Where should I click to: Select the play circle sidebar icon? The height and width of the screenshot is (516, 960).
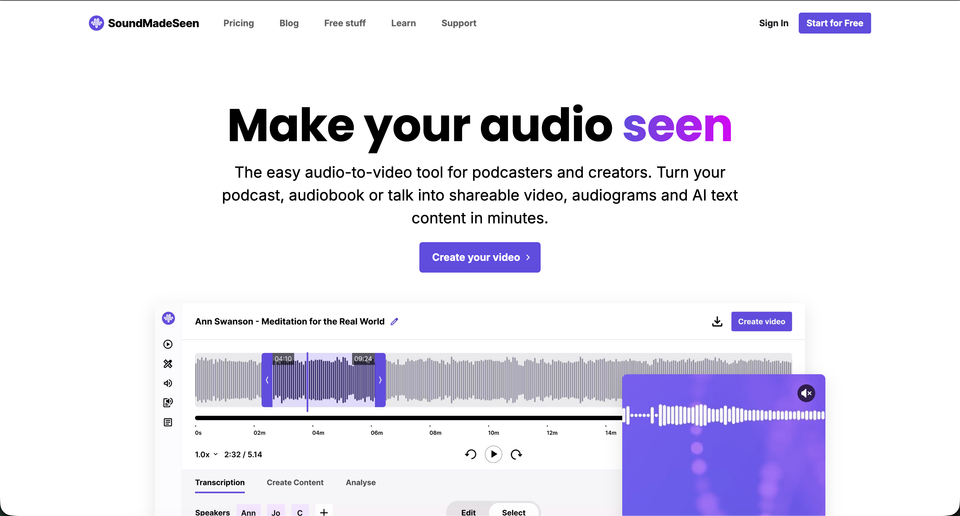(x=168, y=345)
